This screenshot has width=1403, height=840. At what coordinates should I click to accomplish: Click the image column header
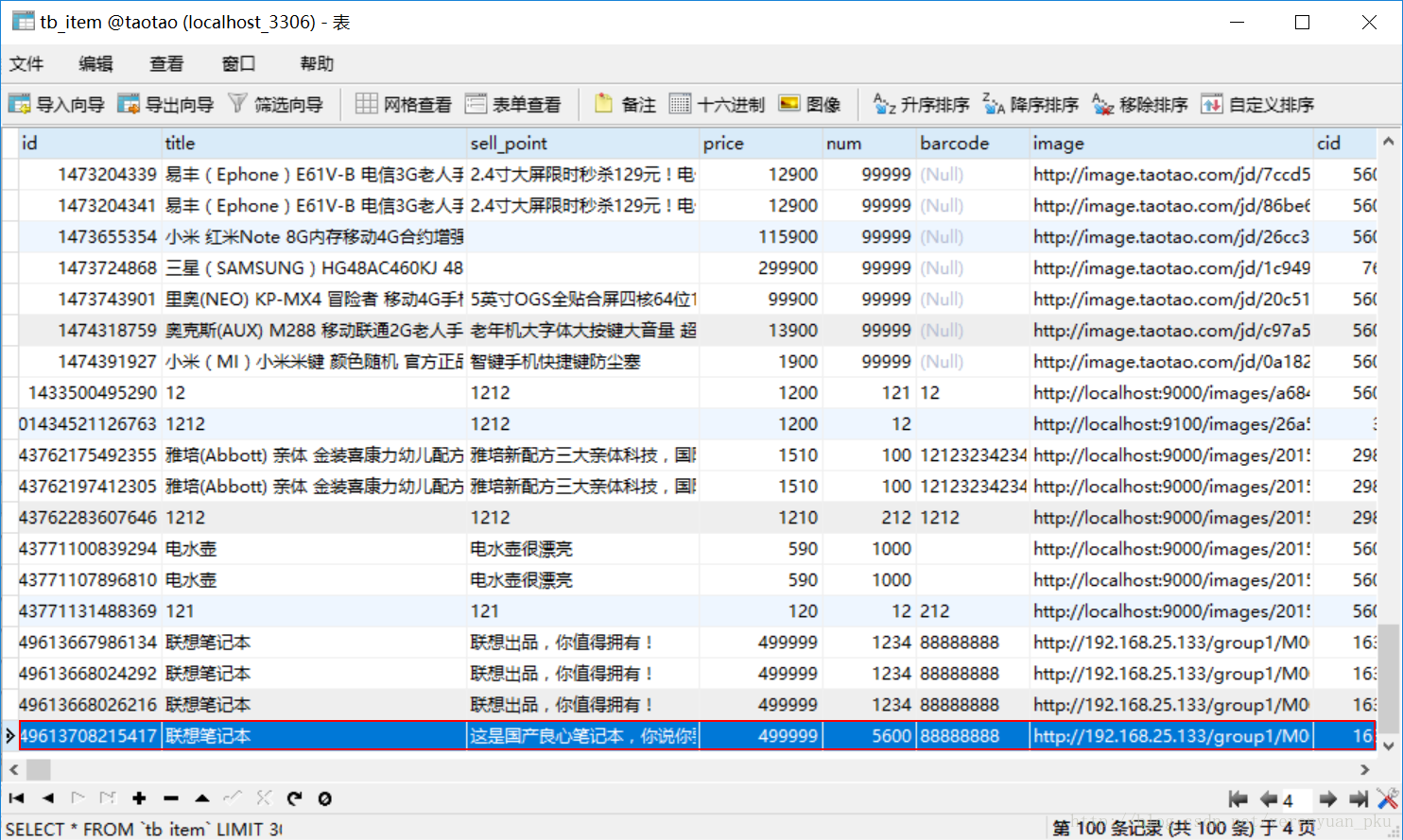pyautogui.click(x=1171, y=143)
